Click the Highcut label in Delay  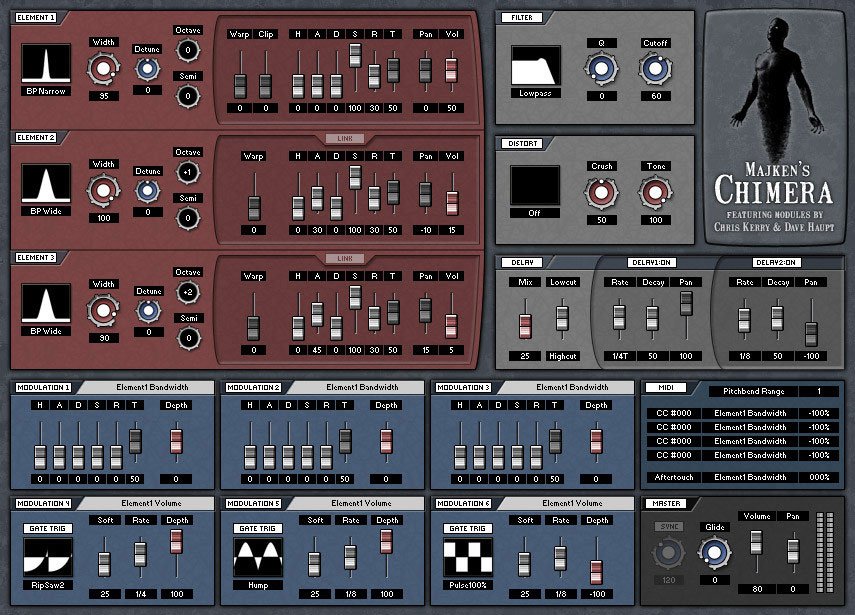(x=563, y=356)
